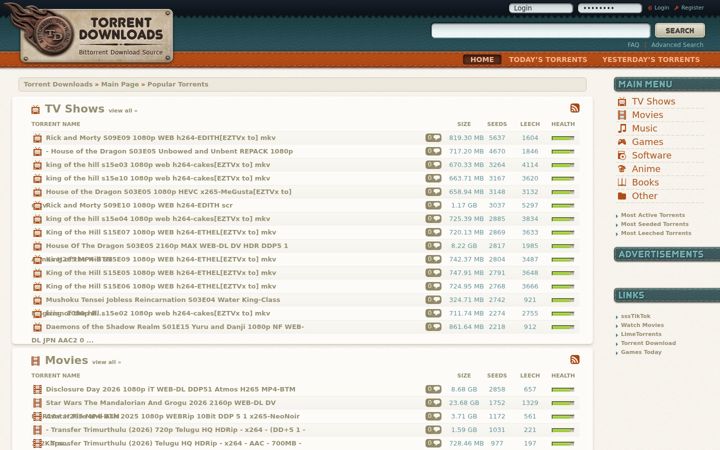Click TV icon beside Daemons of the Shadow Realm
The width and height of the screenshot is (720, 450).
pyautogui.click(x=37, y=327)
